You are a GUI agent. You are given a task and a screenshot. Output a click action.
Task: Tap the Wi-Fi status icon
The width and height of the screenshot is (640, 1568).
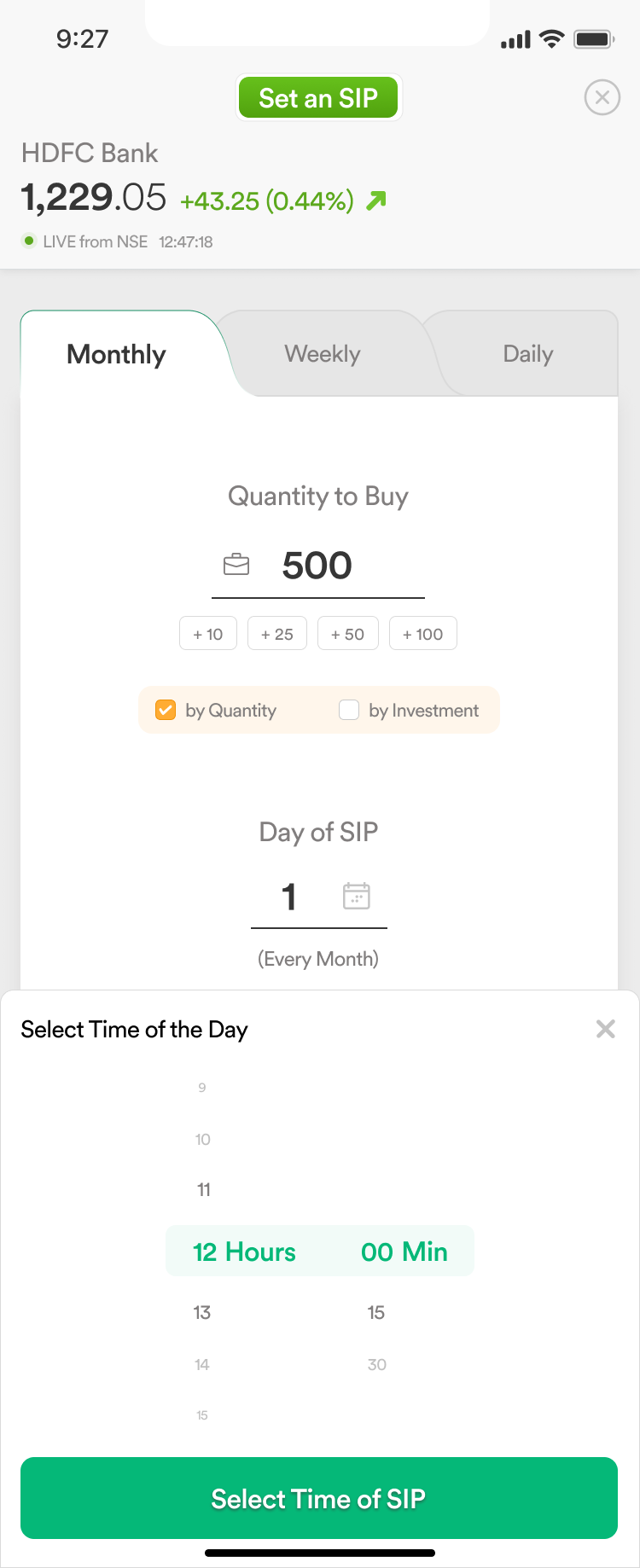point(552,38)
